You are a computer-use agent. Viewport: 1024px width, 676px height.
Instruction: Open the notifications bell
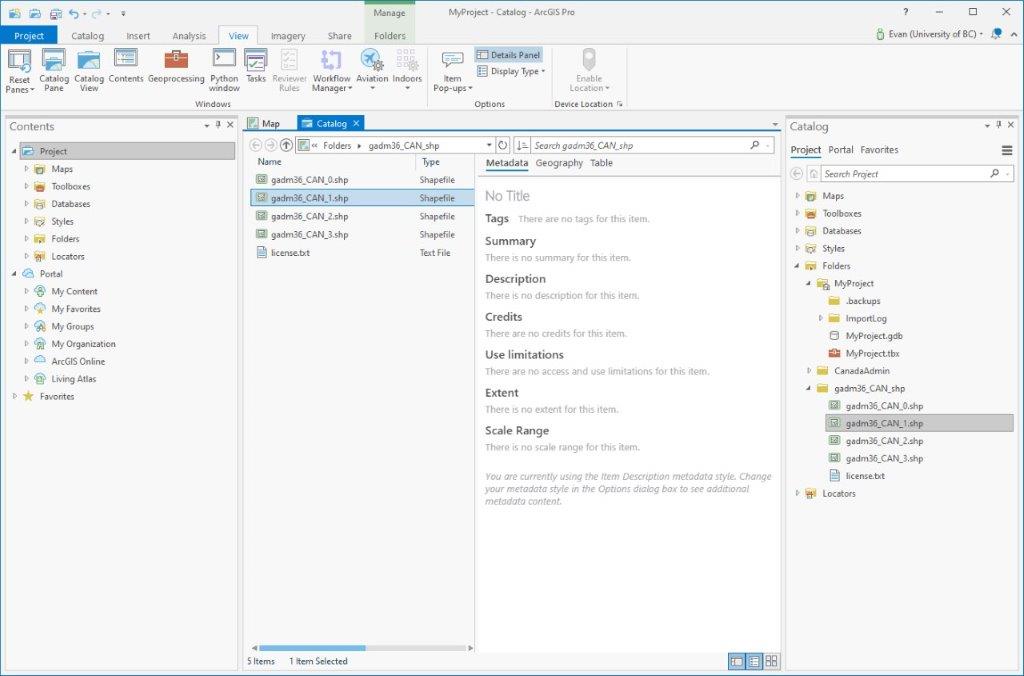tap(996, 34)
